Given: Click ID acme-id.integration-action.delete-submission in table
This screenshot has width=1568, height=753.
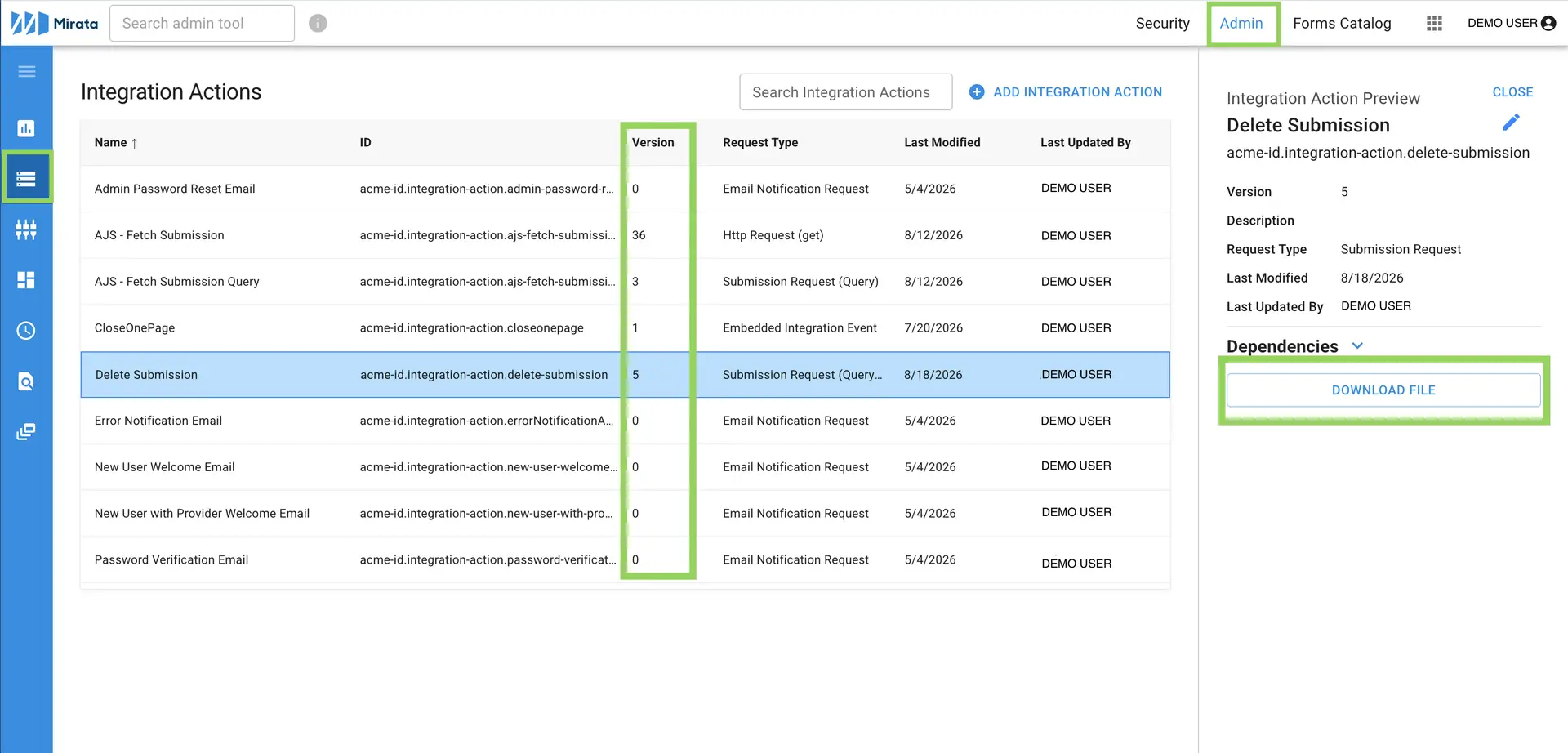Looking at the screenshot, I should tap(483, 374).
